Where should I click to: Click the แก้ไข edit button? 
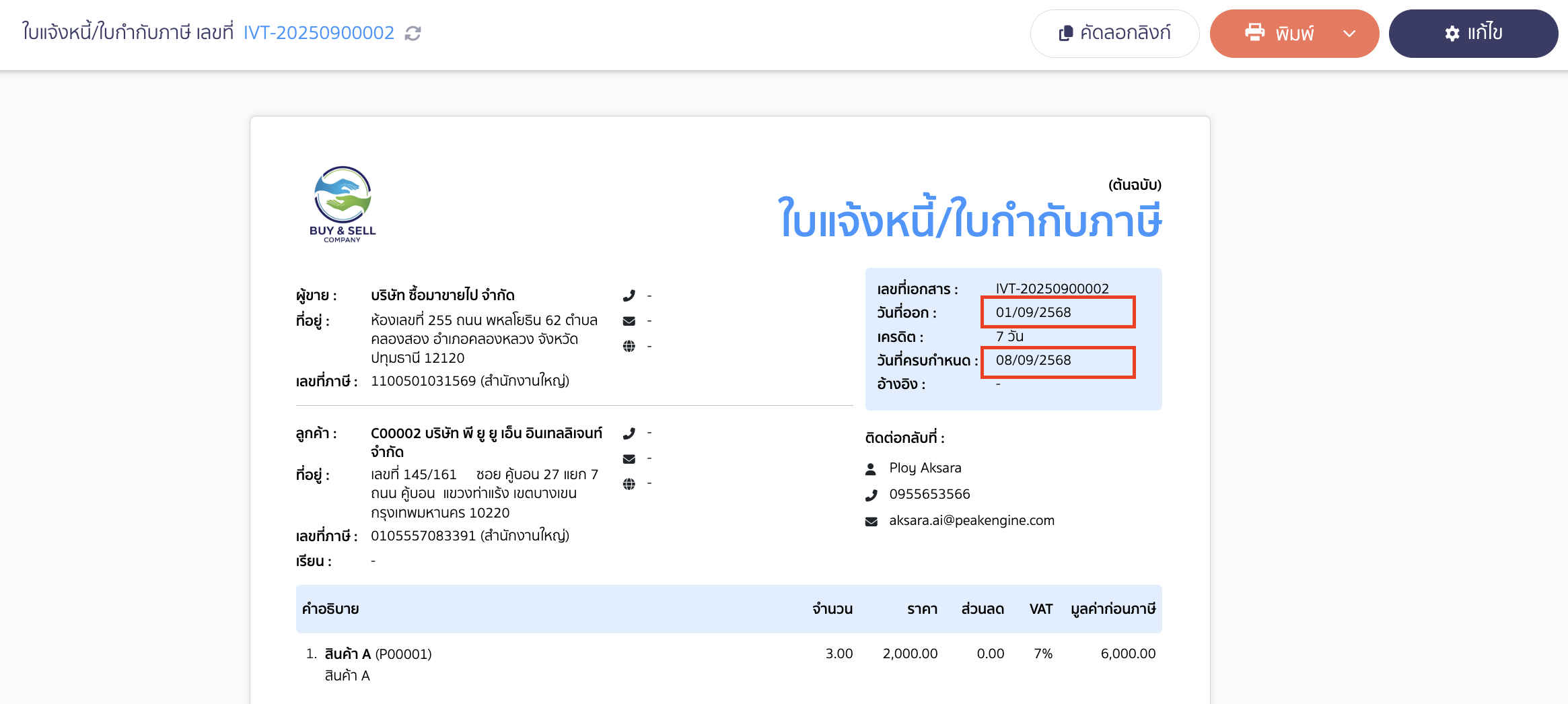coord(1473,33)
